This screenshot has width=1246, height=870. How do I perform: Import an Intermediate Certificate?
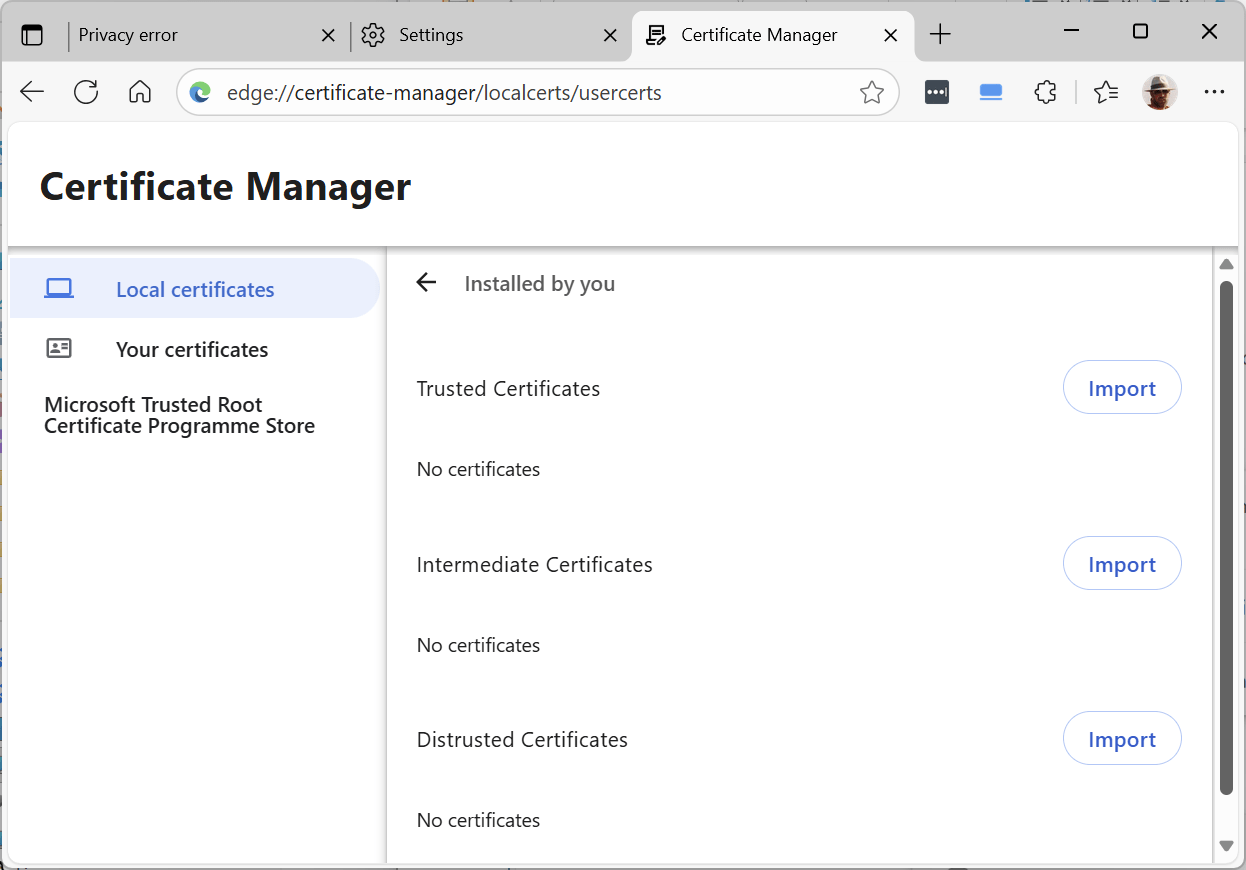(1121, 564)
